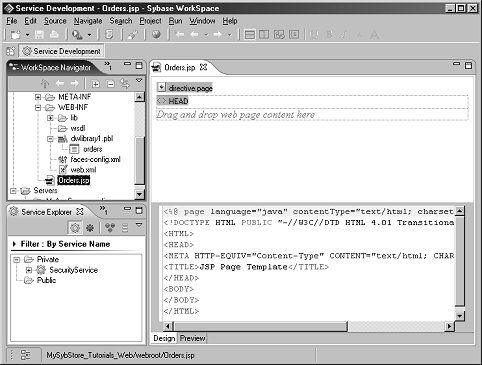Click the dark gear icon in Service Explorer
The height and width of the screenshot is (365, 482).
(x=90, y=228)
